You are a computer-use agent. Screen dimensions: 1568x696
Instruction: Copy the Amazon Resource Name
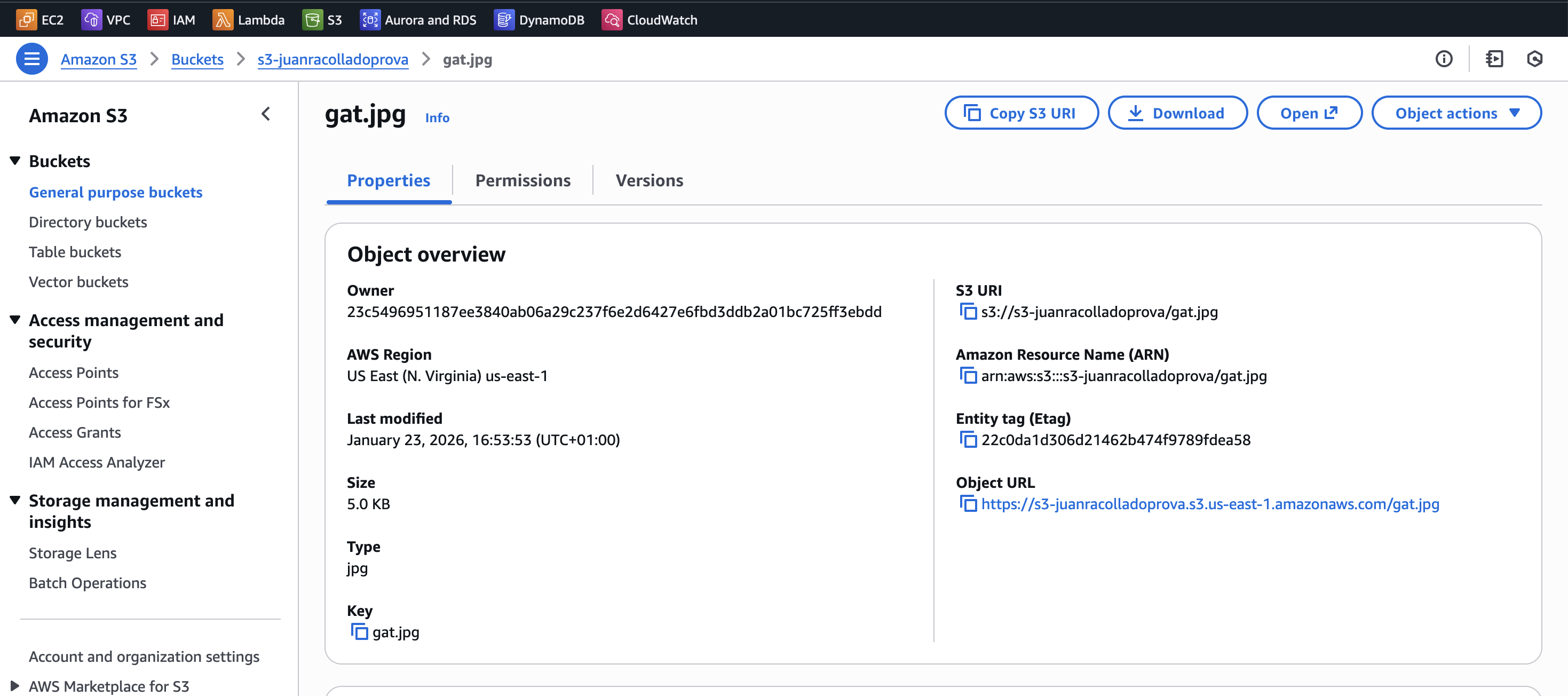tap(968, 376)
